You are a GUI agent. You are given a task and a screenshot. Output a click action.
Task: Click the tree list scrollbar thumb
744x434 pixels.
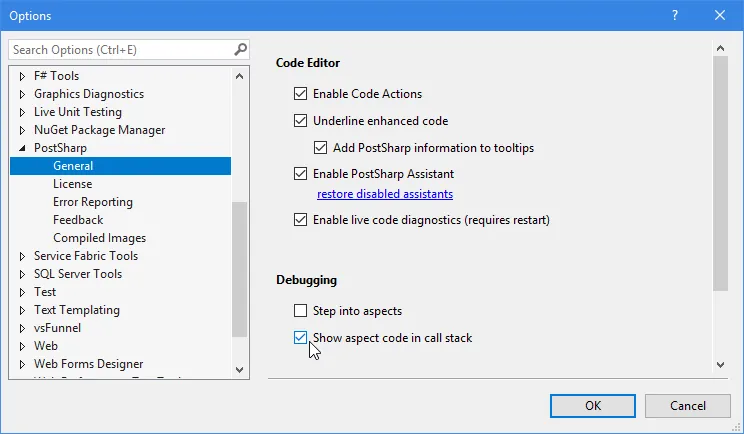240,269
